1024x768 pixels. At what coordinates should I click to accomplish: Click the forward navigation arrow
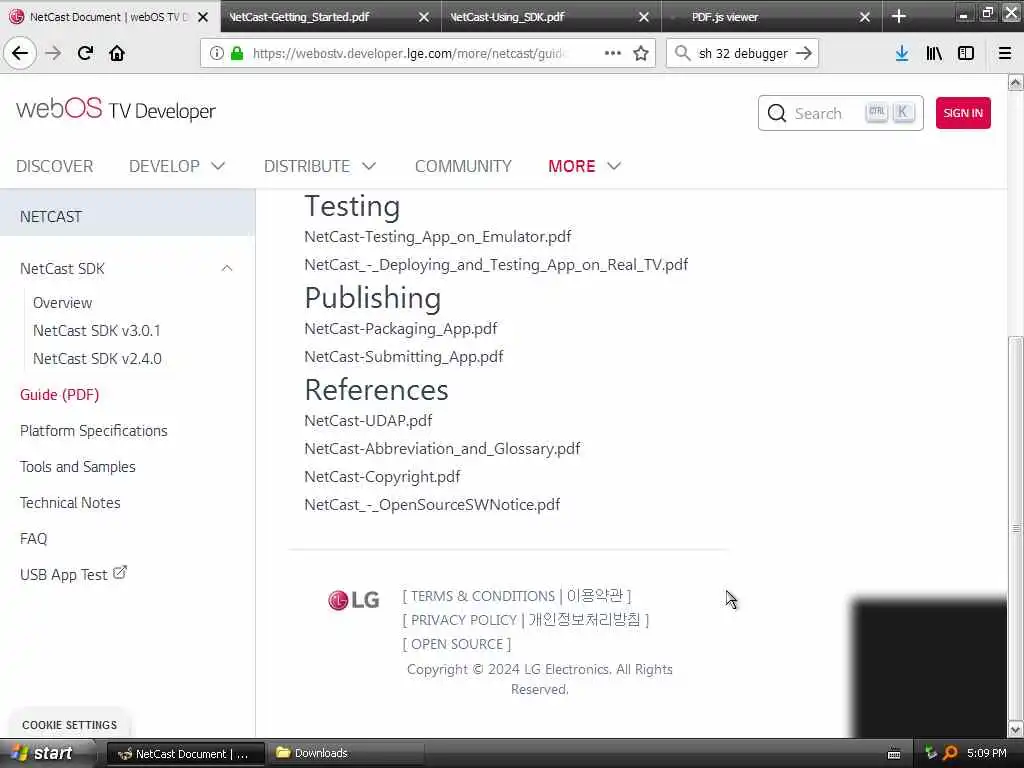pyautogui.click(x=54, y=53)
